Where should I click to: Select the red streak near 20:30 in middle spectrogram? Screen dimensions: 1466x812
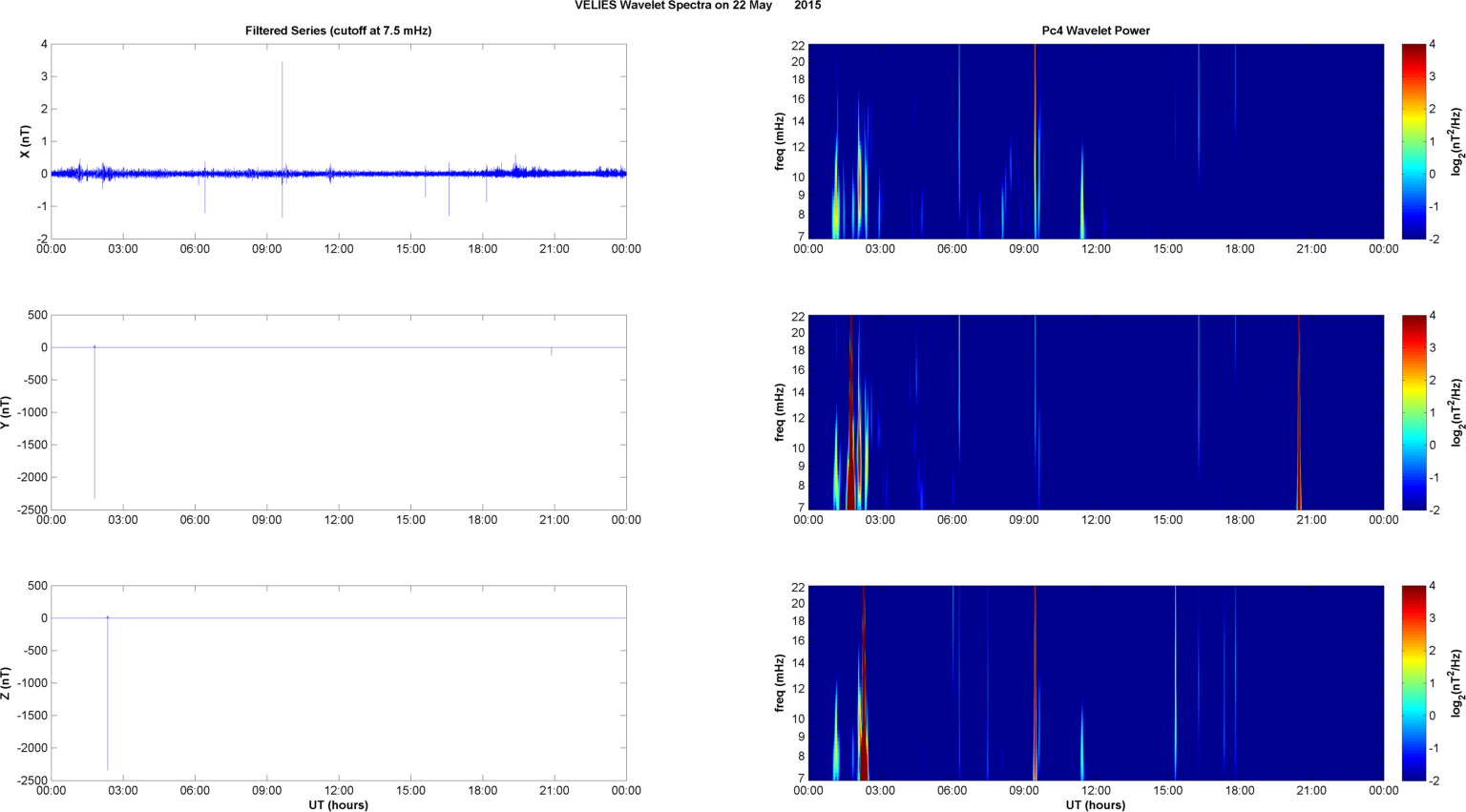click(x=1299, y=420)
